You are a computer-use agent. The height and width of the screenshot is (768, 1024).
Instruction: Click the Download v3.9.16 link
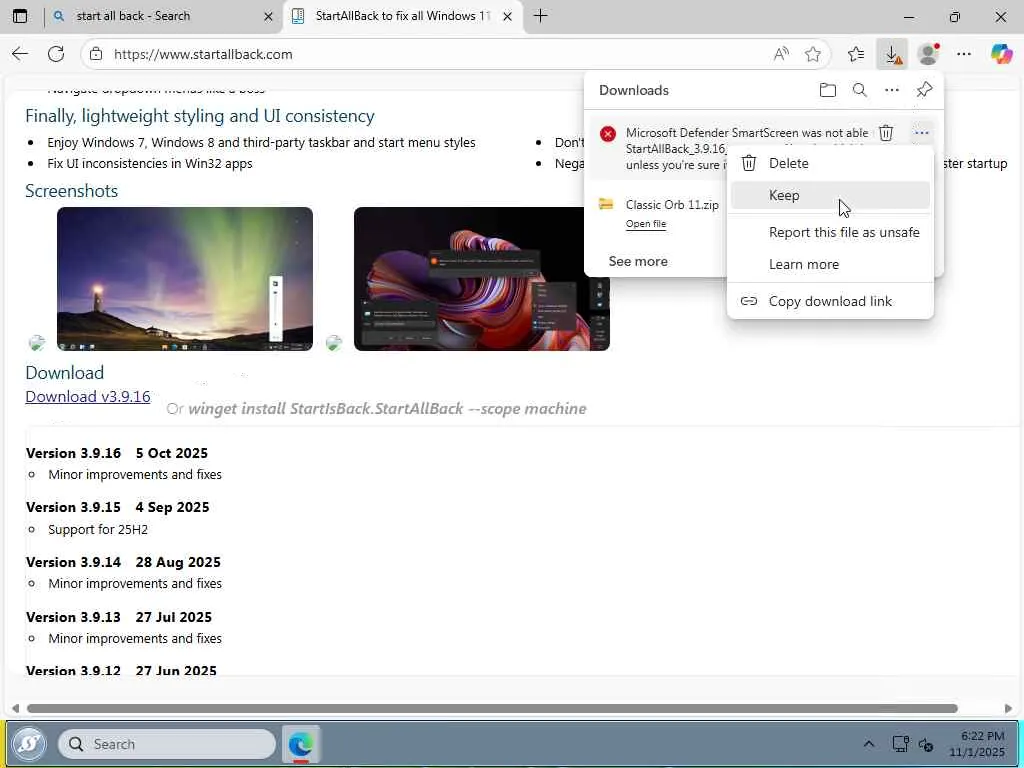(88, 396)
